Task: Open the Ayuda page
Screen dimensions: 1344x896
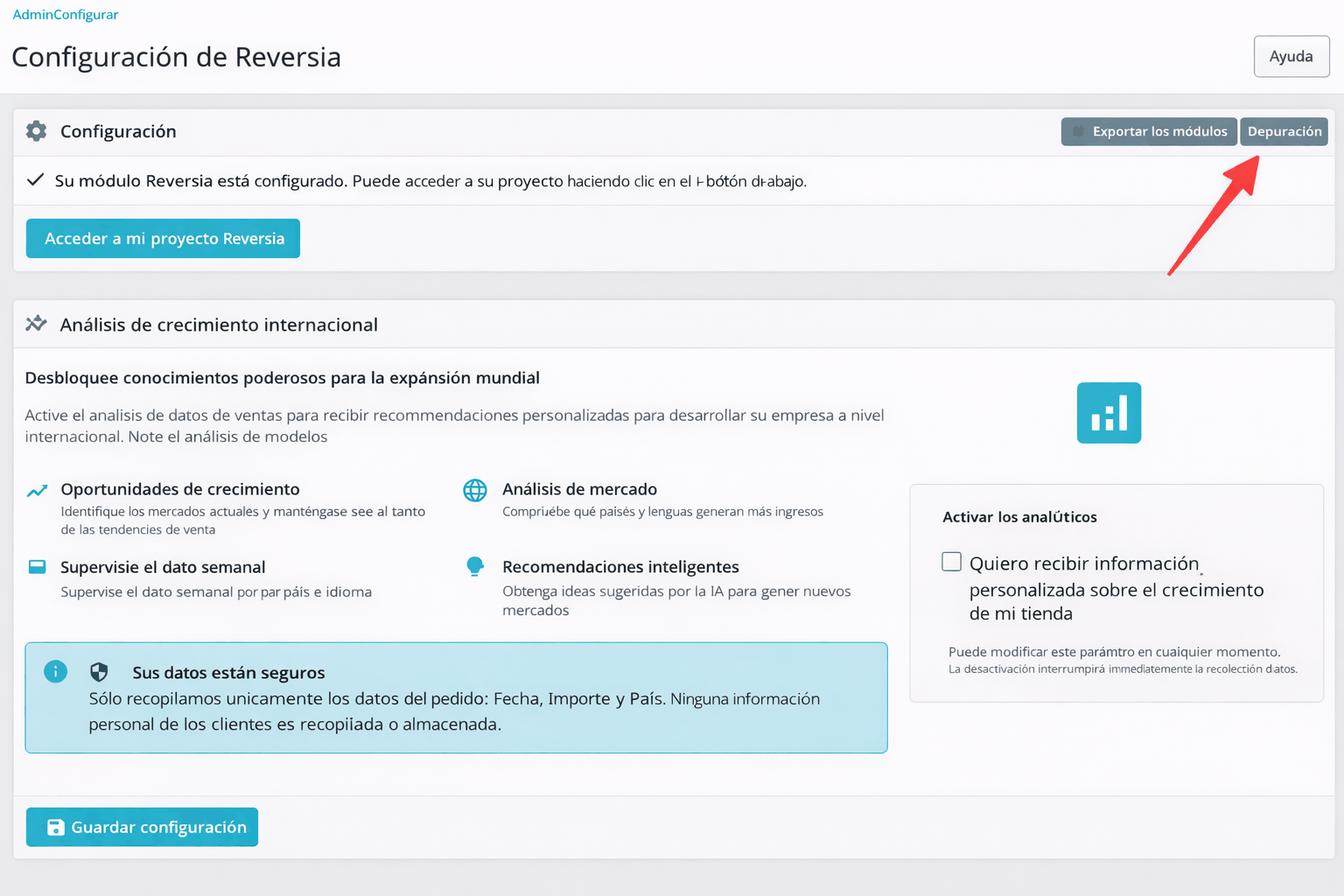Action: point(1291,56)
